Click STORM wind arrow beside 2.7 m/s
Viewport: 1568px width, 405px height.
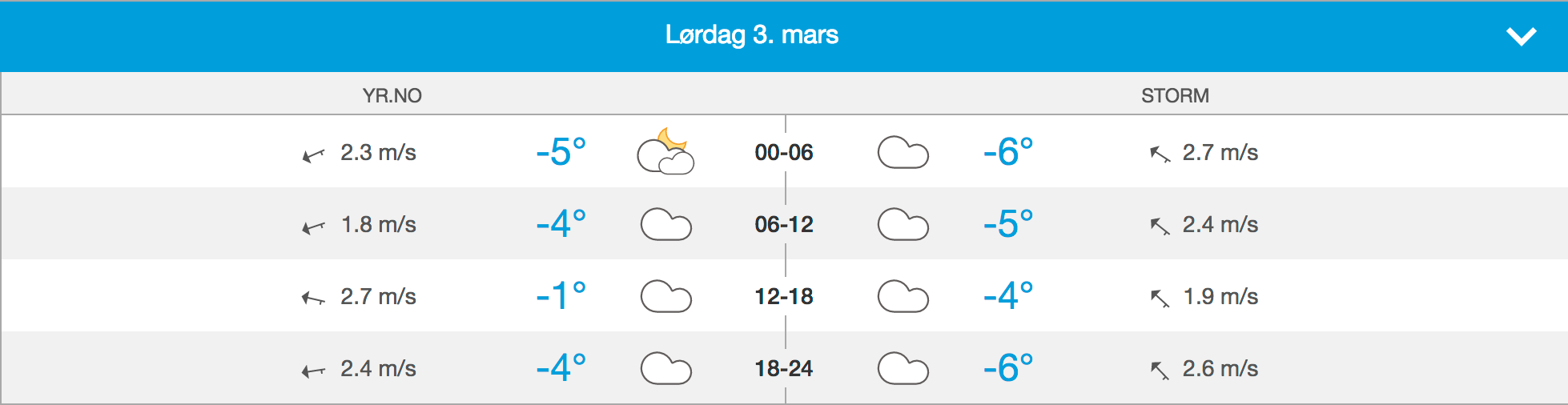point(1160,154)
